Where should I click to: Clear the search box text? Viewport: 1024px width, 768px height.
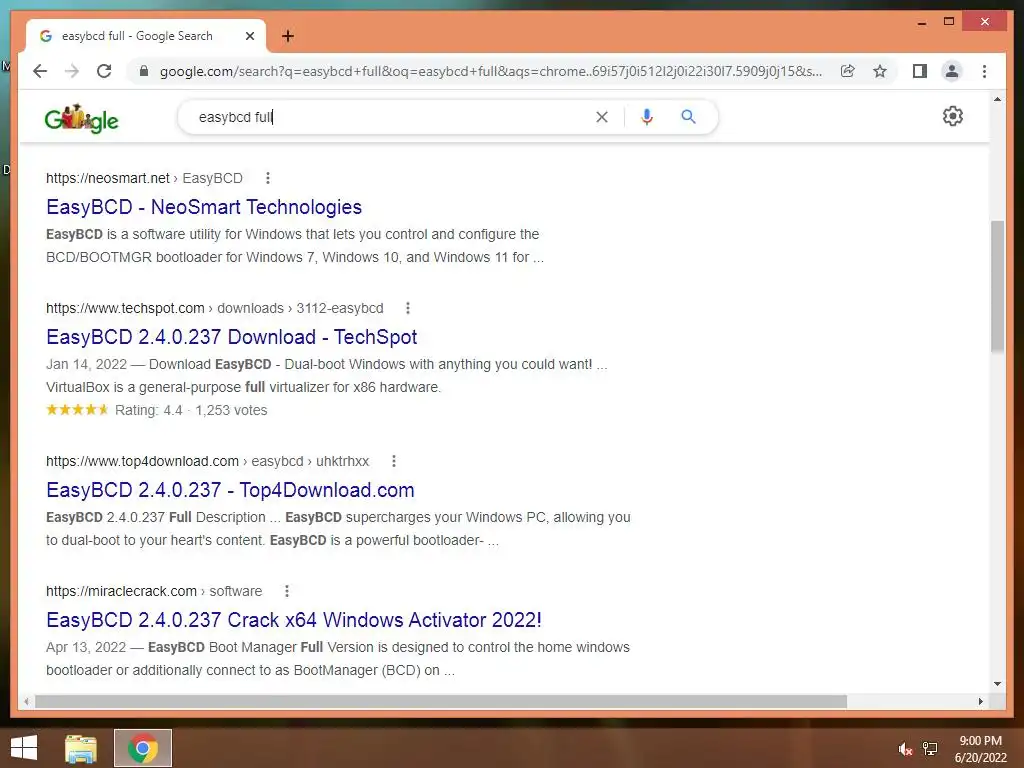pos(601,117)
